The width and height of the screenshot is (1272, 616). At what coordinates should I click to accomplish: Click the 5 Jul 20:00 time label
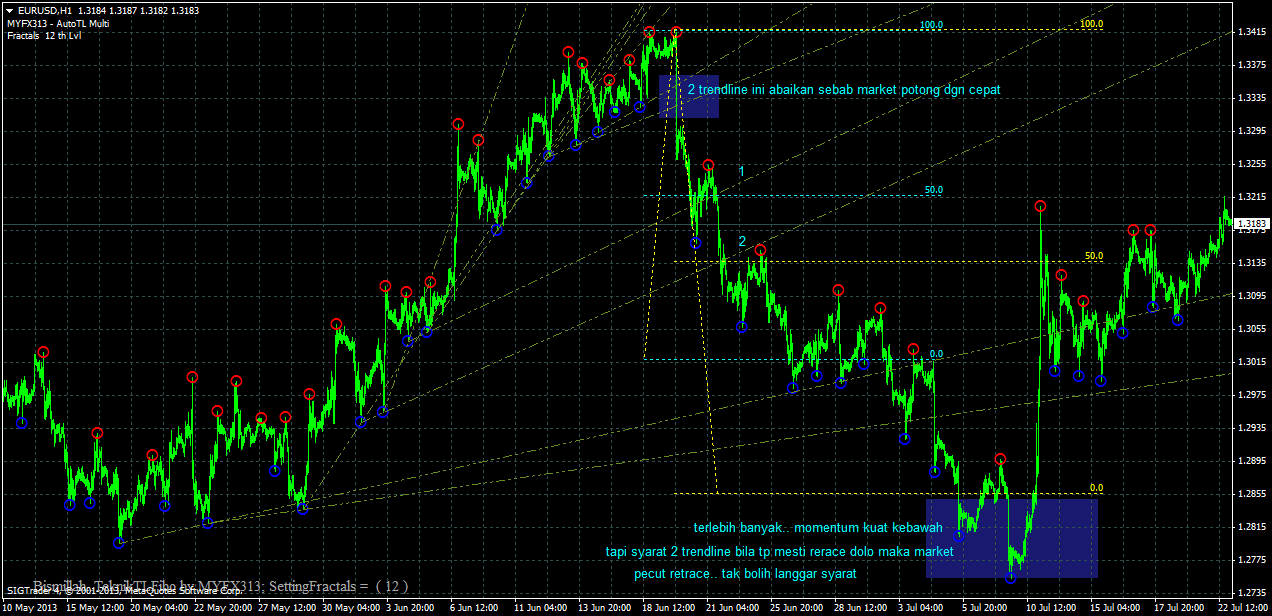985,607
